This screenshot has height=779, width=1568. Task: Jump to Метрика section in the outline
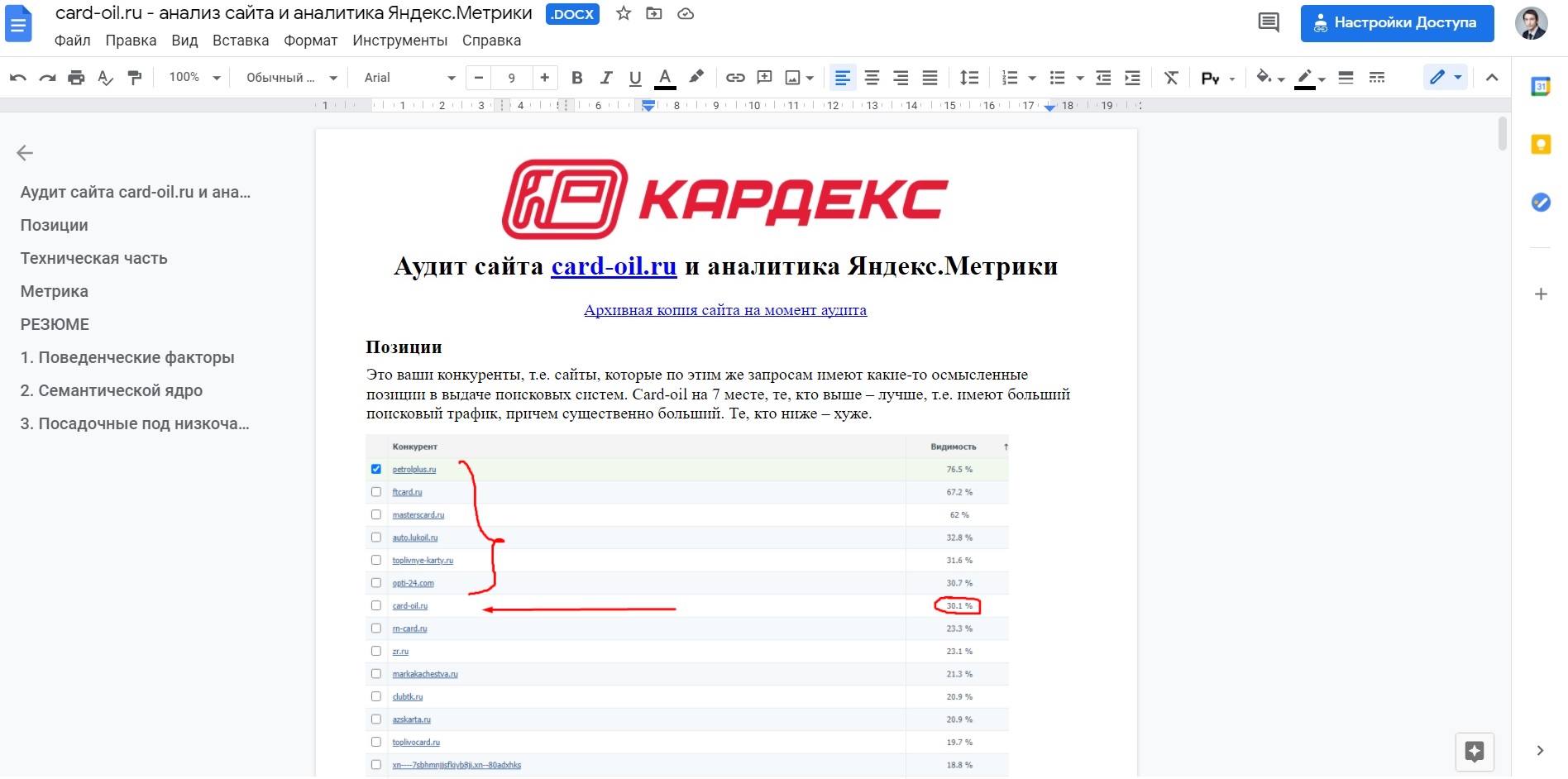(54, 291)
